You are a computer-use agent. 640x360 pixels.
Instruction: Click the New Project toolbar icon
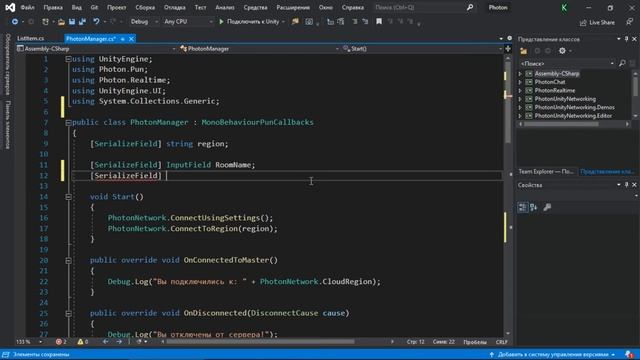click(45, 22)
